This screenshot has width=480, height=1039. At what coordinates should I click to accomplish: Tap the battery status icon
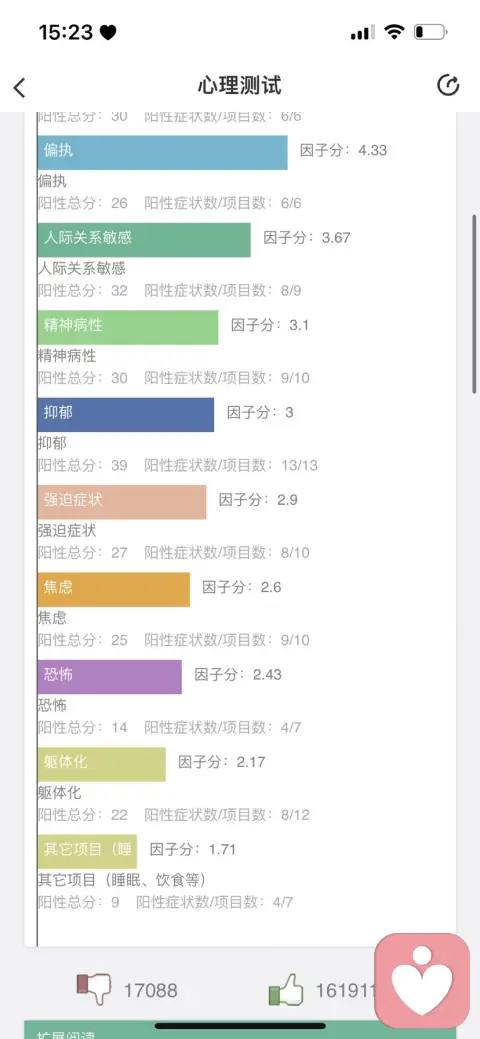430,32
